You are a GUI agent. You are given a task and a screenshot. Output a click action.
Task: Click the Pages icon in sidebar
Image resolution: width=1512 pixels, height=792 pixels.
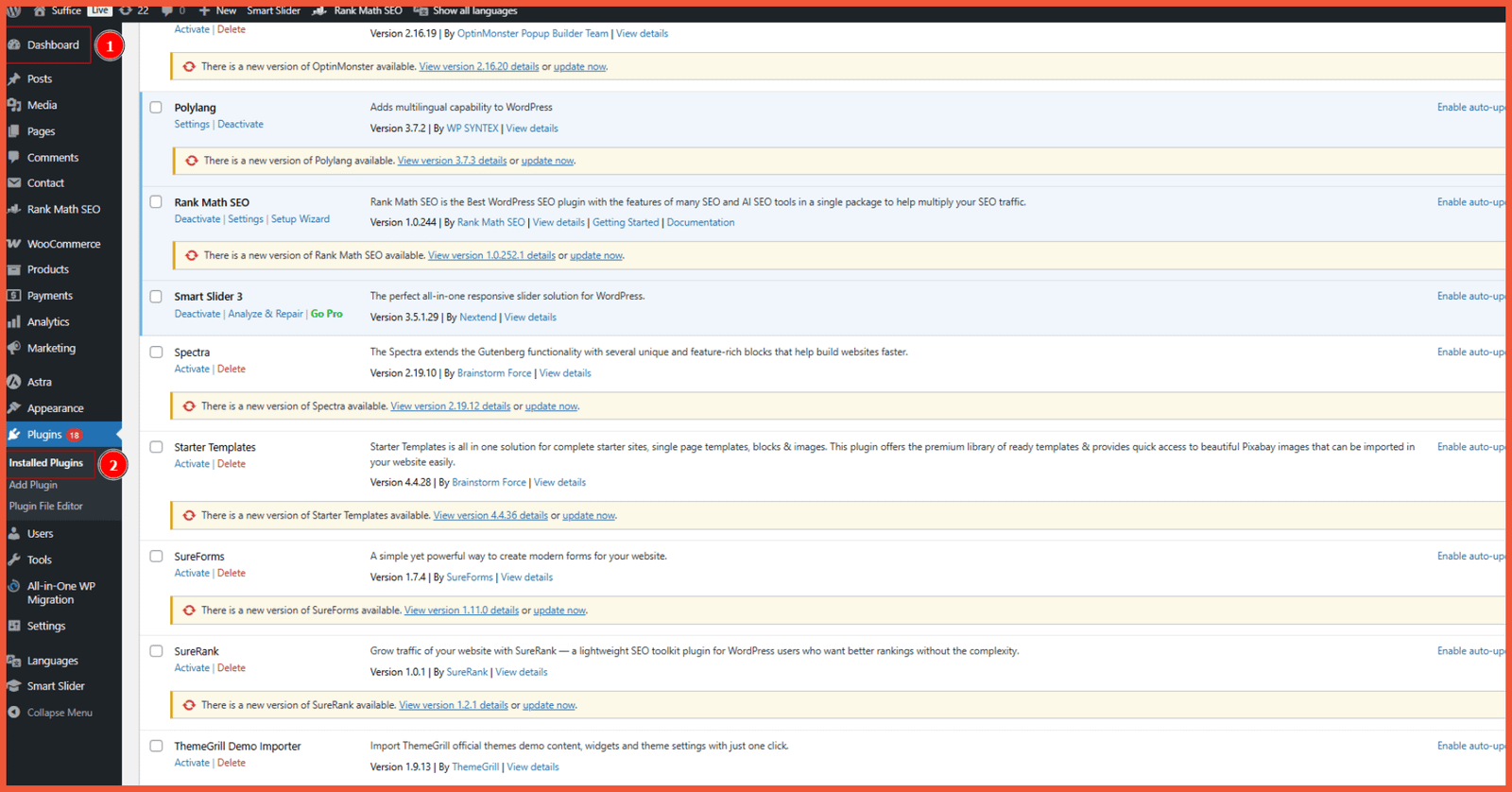click(14, 131)
